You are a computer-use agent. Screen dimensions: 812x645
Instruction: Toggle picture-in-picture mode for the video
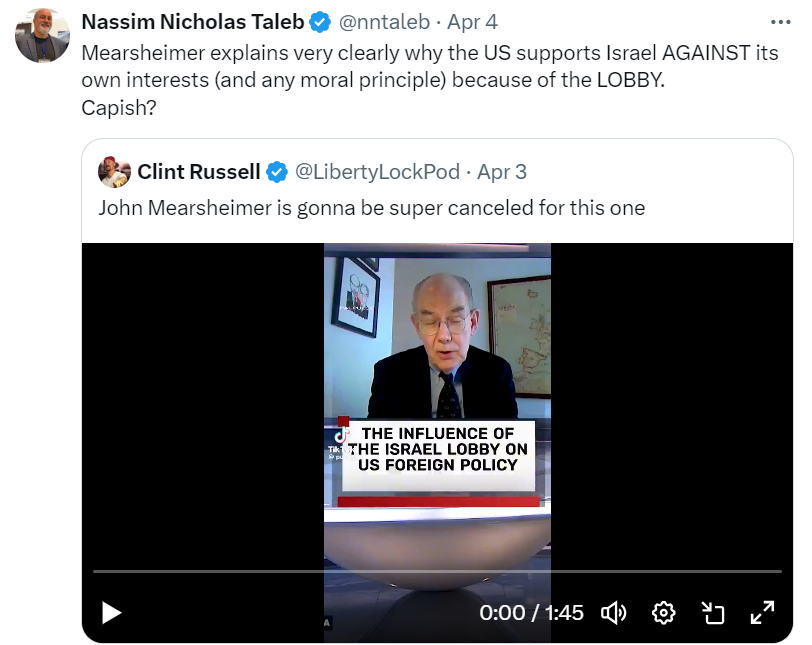tap(712, 612)
